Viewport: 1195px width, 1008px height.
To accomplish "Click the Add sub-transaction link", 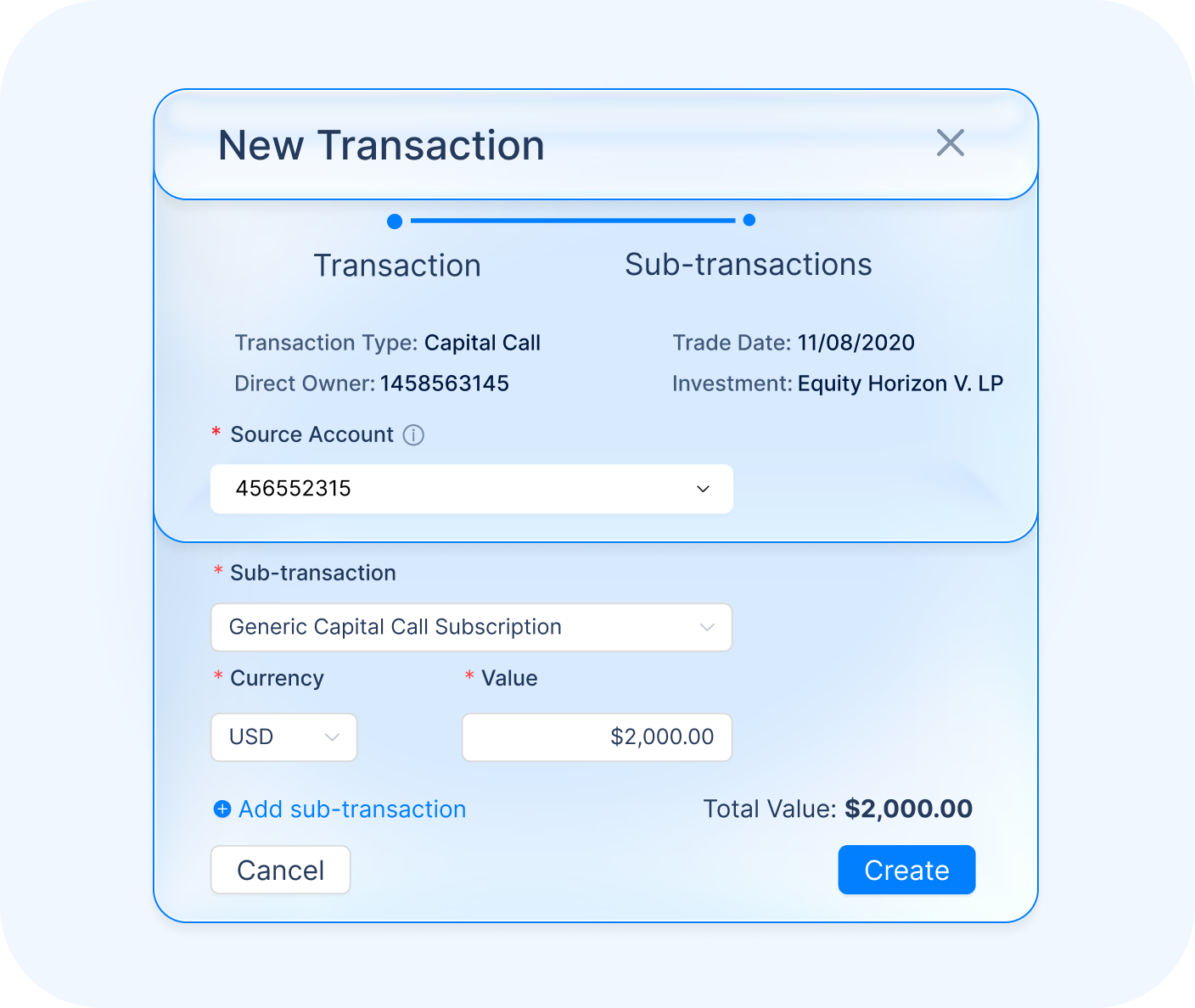I will 352,809.
